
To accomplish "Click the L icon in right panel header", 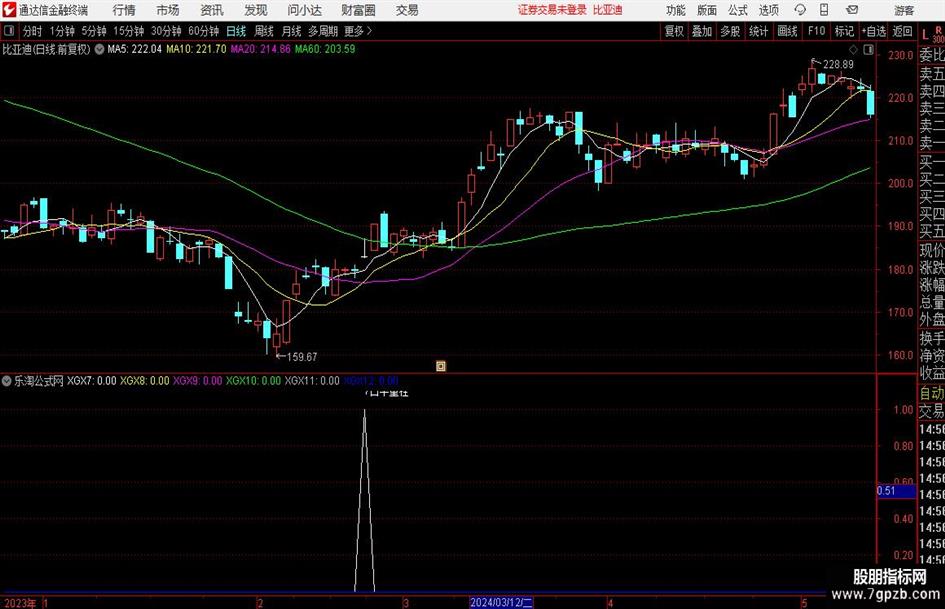I will pos(925,35).
